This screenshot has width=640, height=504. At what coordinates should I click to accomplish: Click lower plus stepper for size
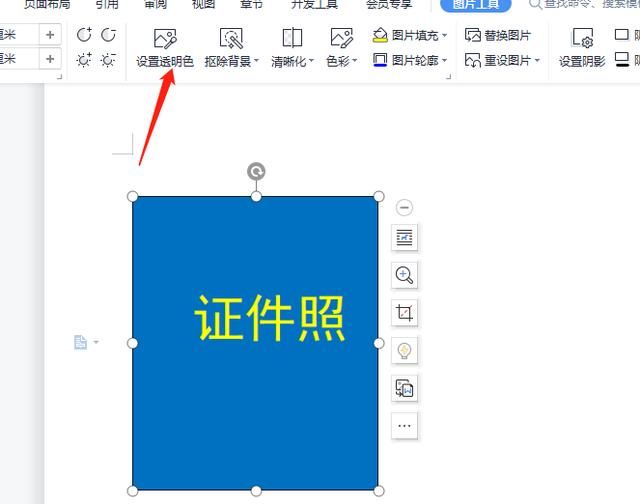coord(50,59)
